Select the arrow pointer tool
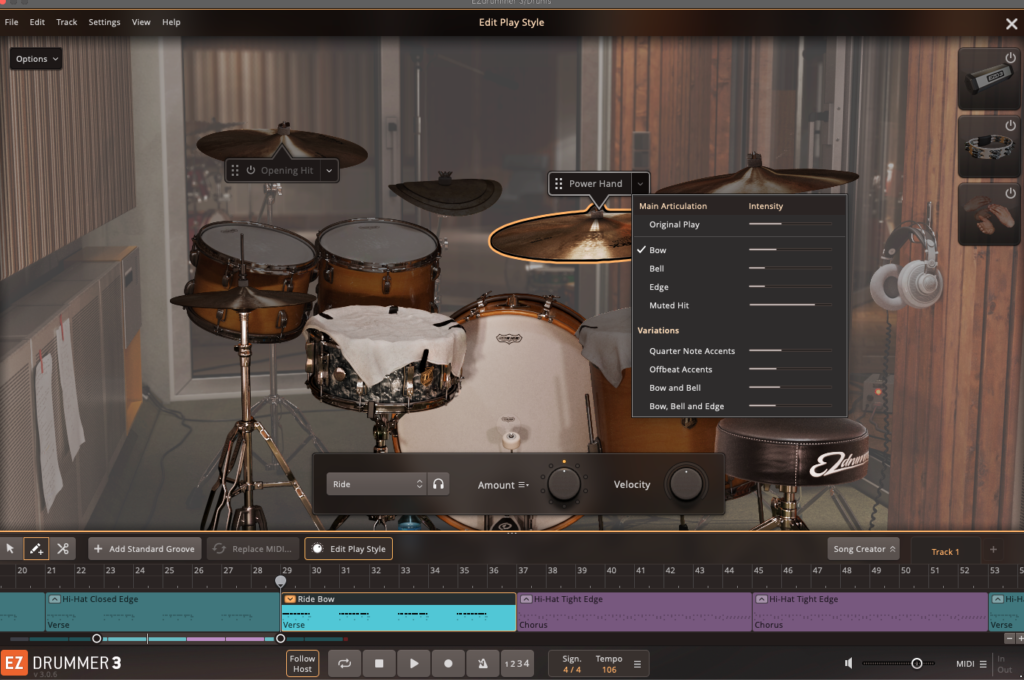The width and height of the screenshot is (1024, 680). [x=10, y=549]
